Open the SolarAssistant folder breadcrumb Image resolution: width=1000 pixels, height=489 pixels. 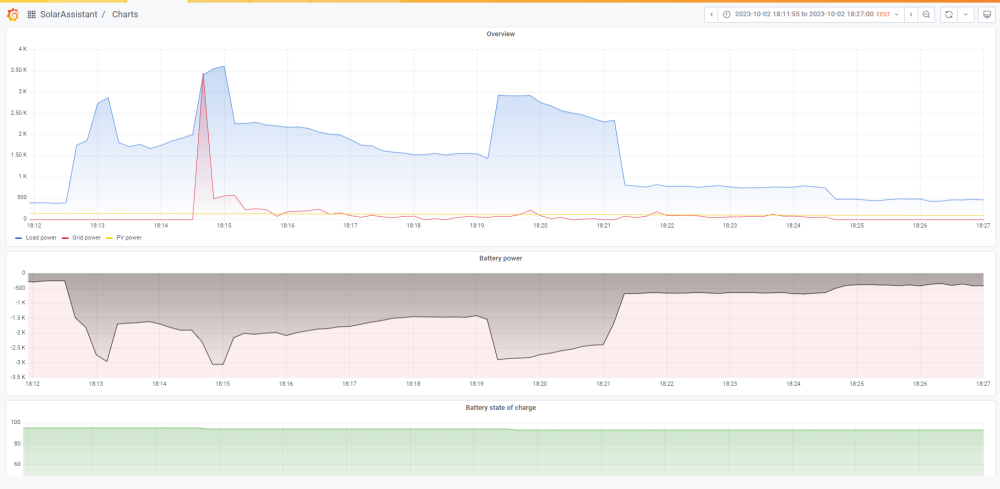click(x=69, y=14)
